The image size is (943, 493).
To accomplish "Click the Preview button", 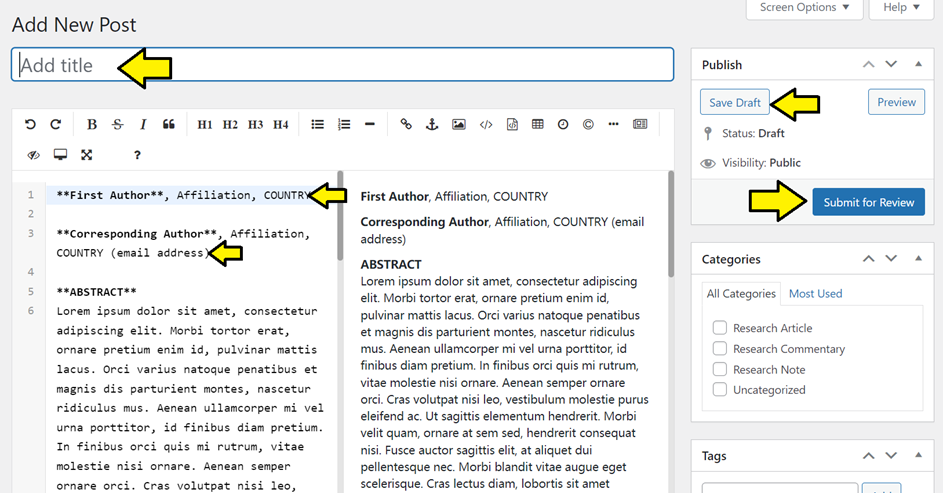I will [x=896, y=102].
